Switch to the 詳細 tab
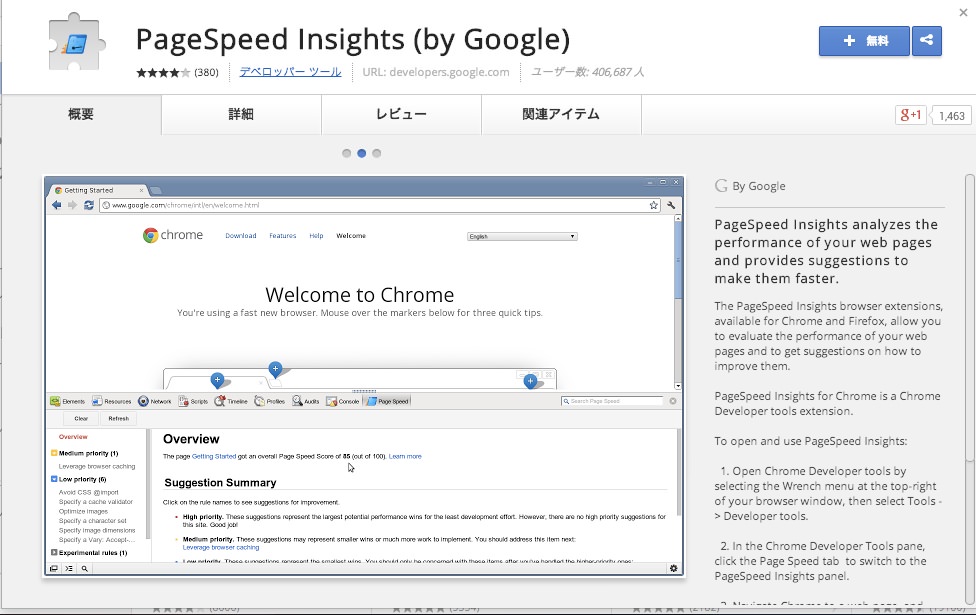976x615 pixels. tap(241, 115)
